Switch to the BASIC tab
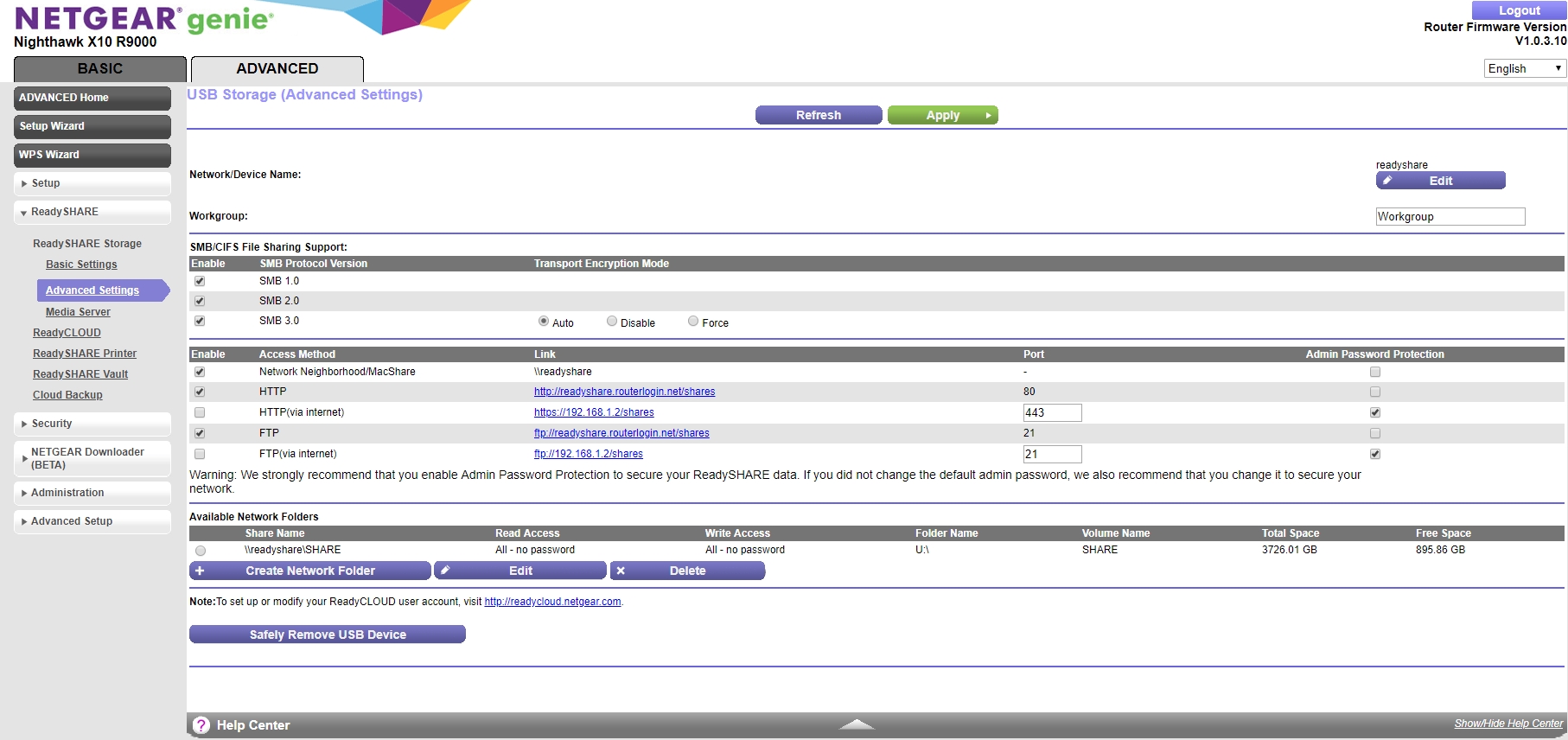This screenshot has width=1568, height=740. click(100, 69)
